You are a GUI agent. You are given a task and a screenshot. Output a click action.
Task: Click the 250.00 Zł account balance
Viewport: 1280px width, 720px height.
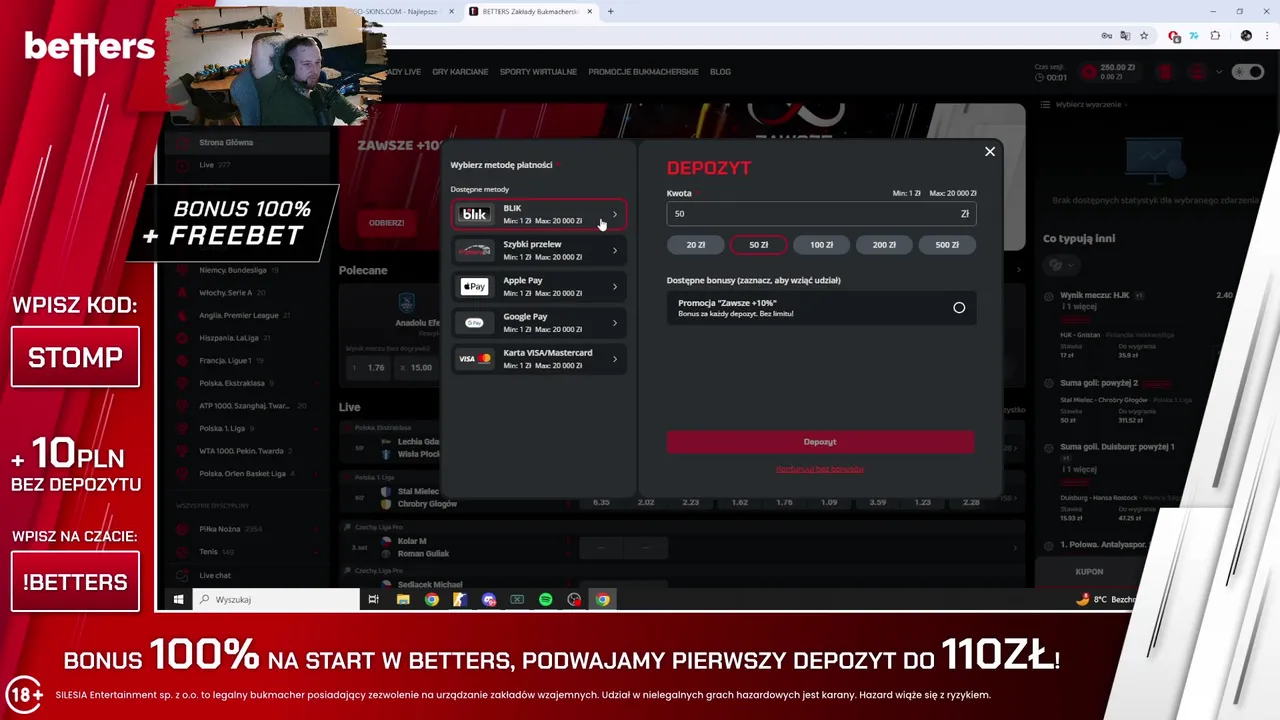click(1119, 68)
